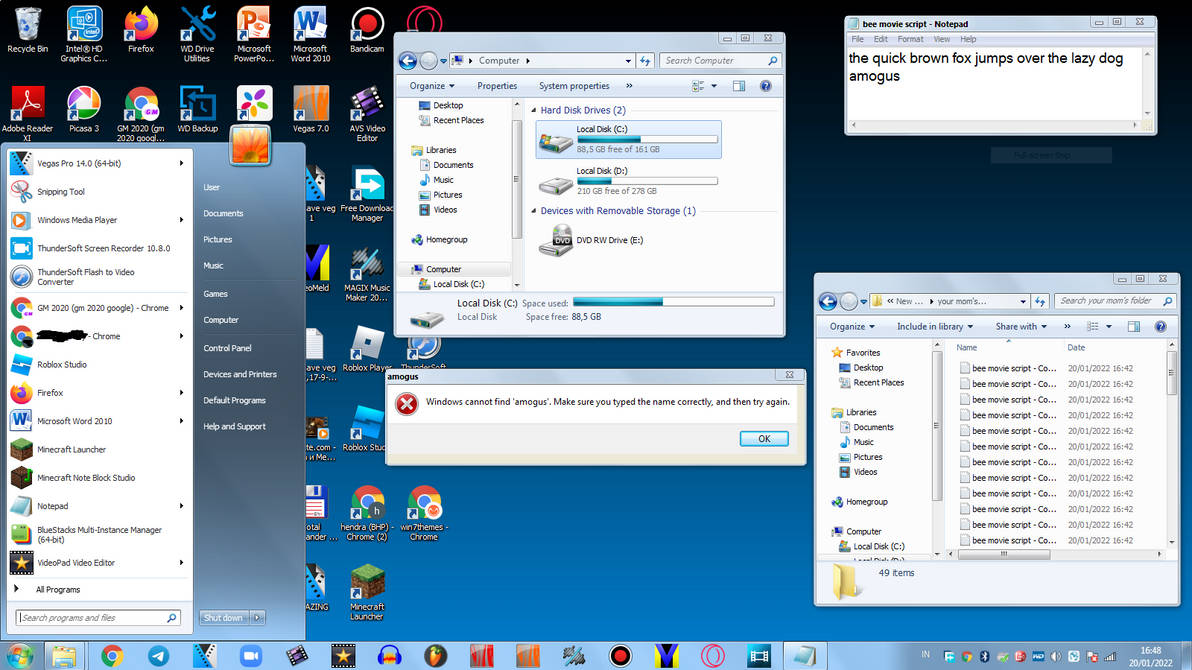Open the View menu in Notepad
The height and width of the screenshot is (670, 1192).
[940, 39]
